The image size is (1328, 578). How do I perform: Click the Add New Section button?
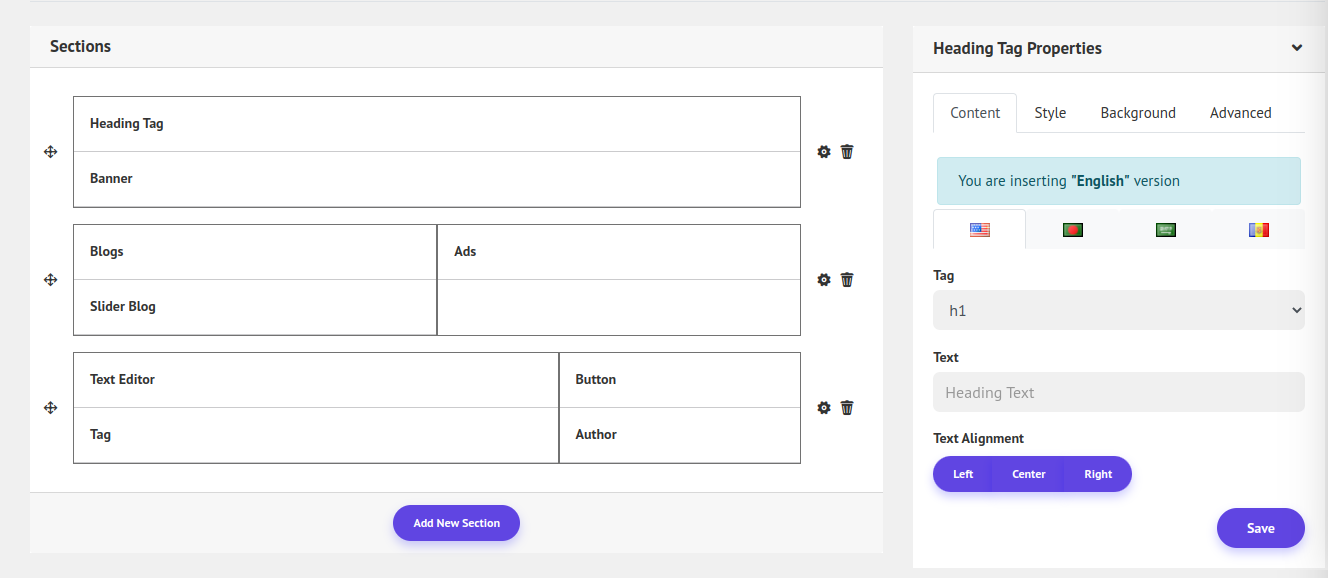pos(456,523)
